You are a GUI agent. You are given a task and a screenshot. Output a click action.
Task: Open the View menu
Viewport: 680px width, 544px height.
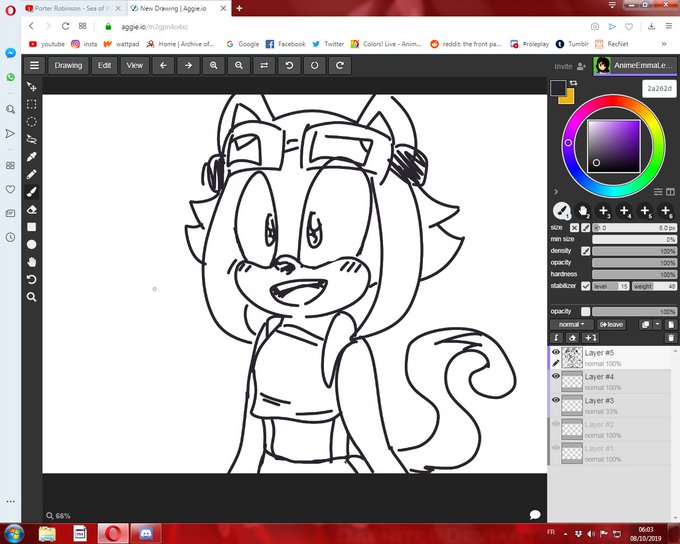tap(134, 66)
